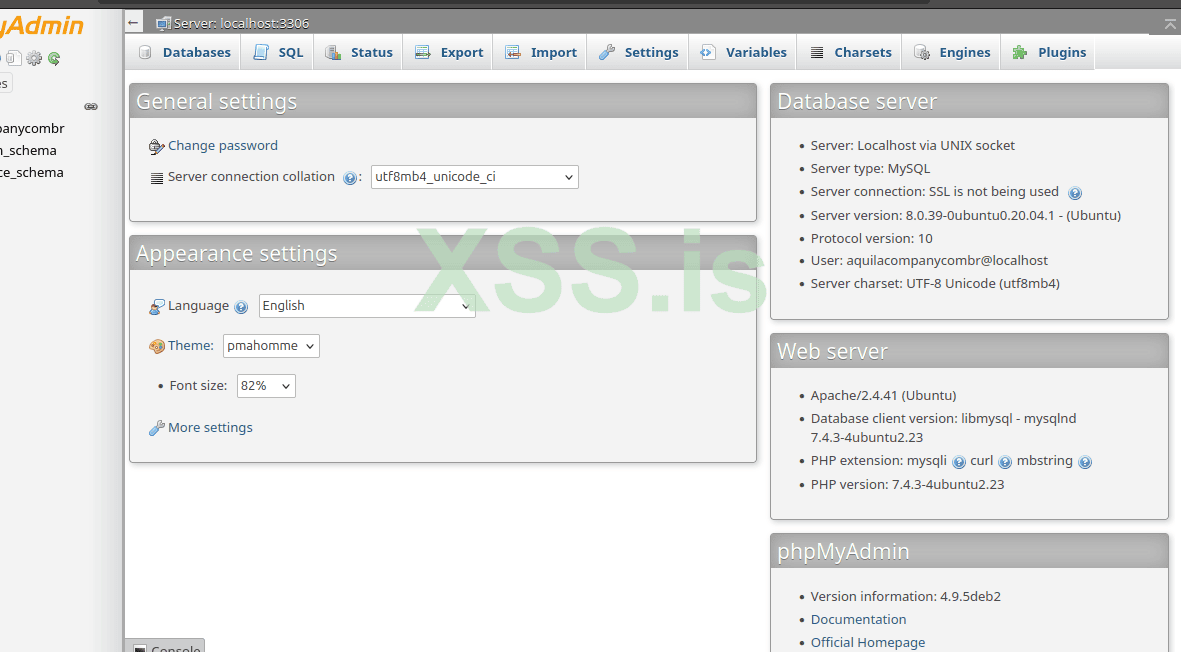The width and height of the screenshot is (1181, 652).
Task: Click the Server charset UTF-8 Unicode text
Action: pyautogui.click(x=935, y=284)
